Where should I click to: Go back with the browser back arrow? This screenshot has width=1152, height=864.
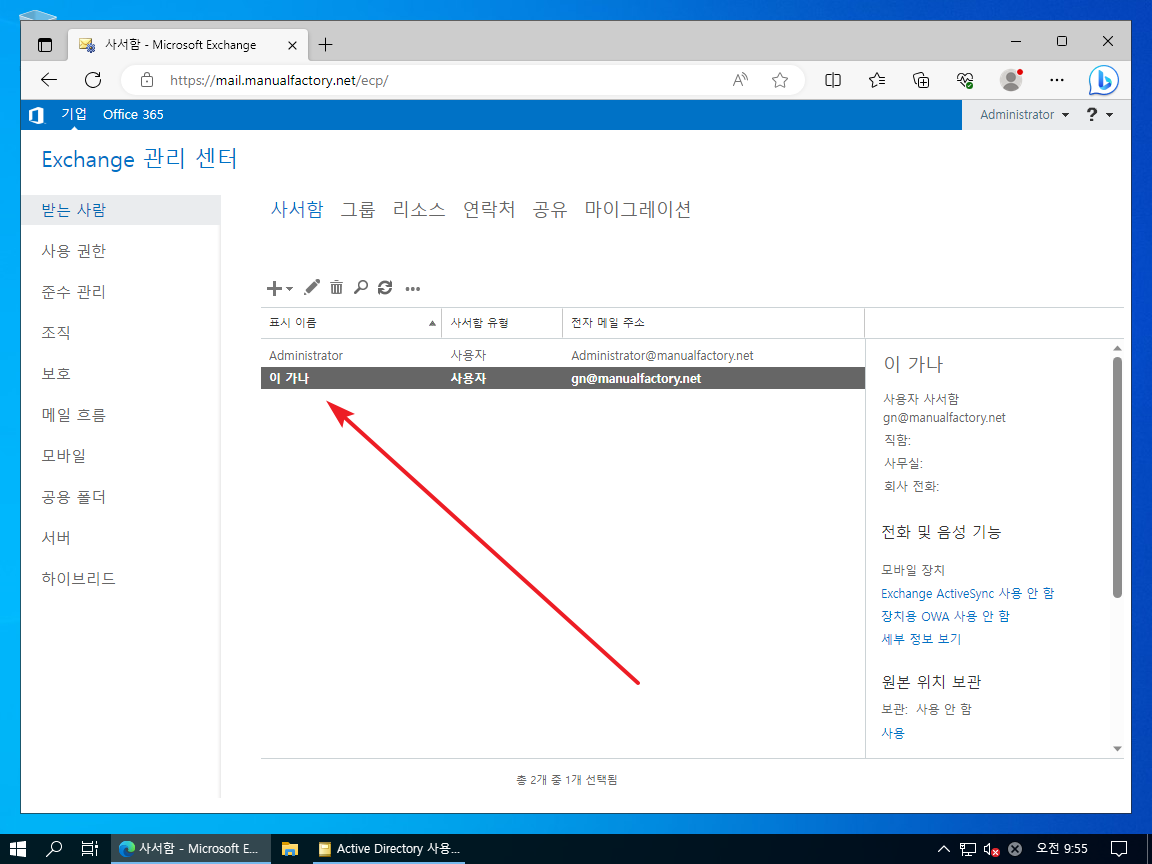(x=49, y=80)
